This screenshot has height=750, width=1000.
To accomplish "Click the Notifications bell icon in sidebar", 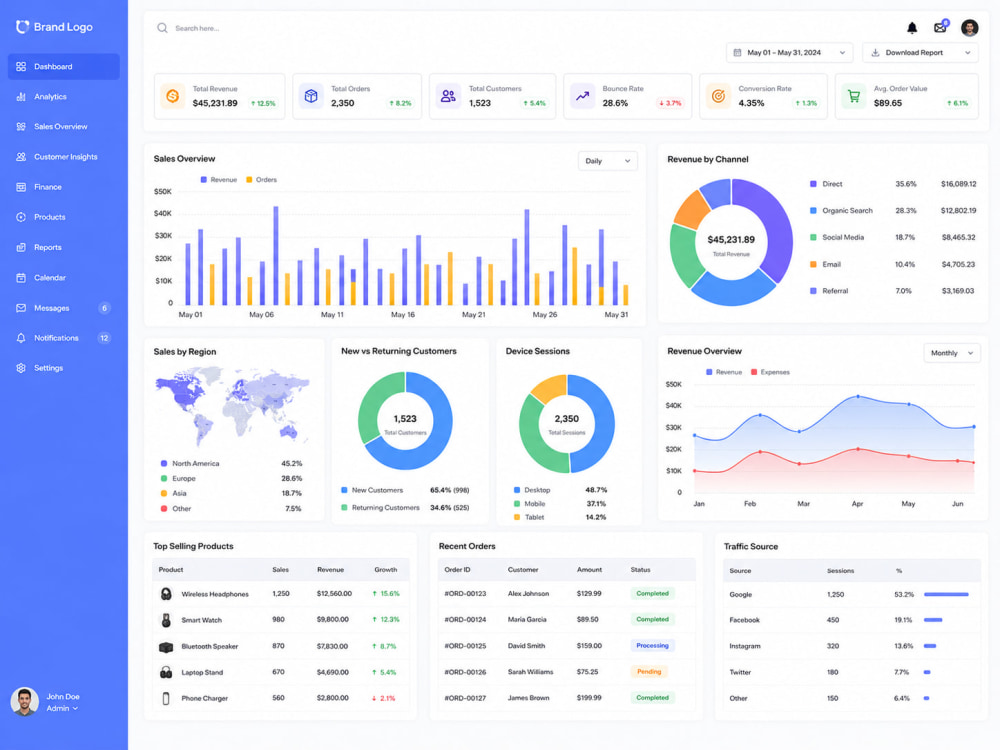I will point(21,338).
